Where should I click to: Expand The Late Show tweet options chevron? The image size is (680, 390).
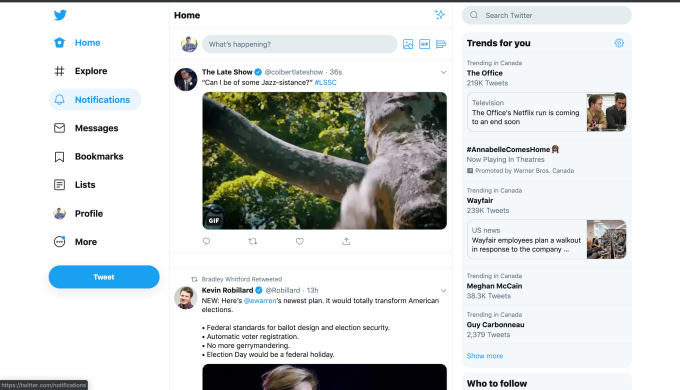443,72
